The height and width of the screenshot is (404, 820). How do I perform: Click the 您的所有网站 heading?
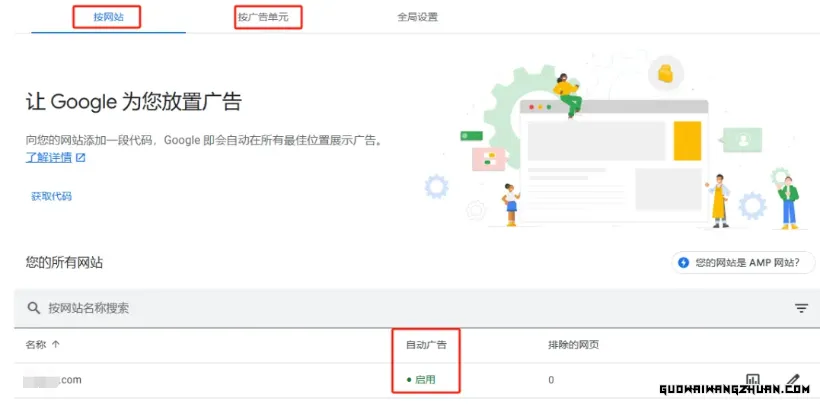coord(64,262)
